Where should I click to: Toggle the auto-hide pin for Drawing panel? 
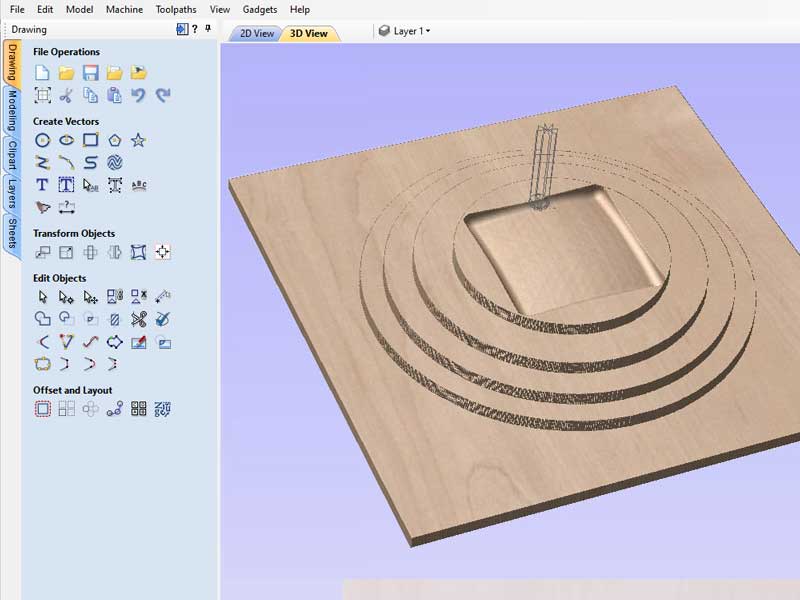coord(208,30)
